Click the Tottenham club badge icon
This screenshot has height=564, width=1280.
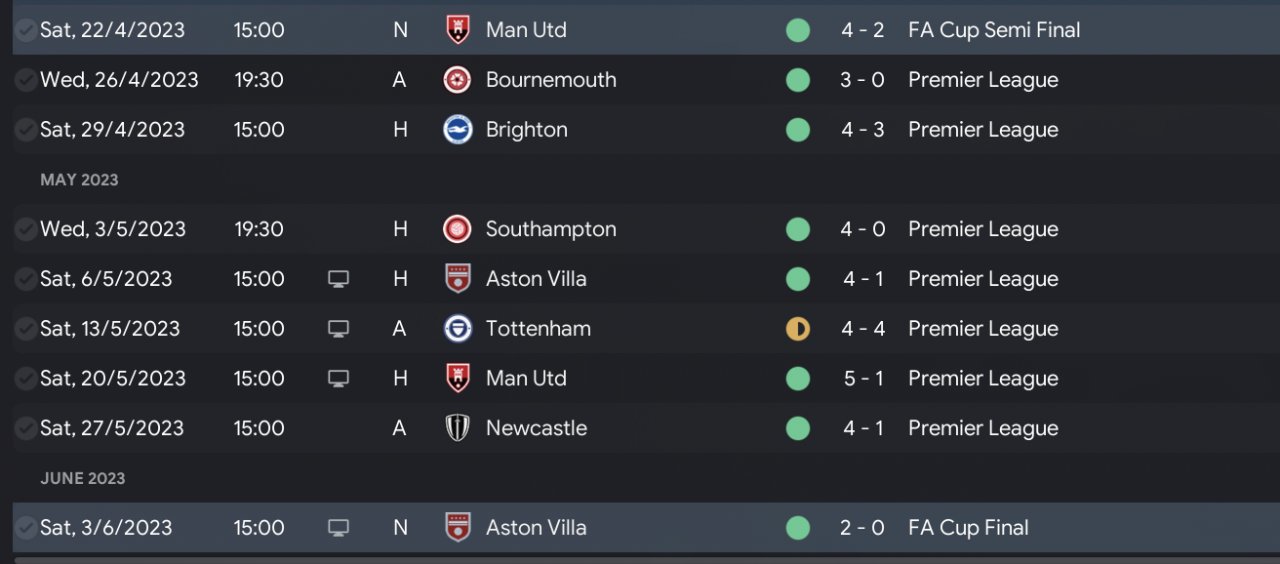(457, 329)
